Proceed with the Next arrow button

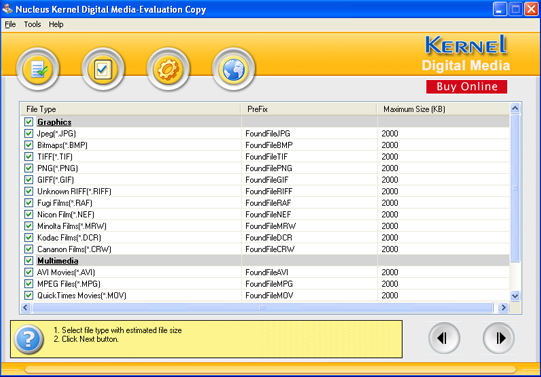[x=499, y=338]
